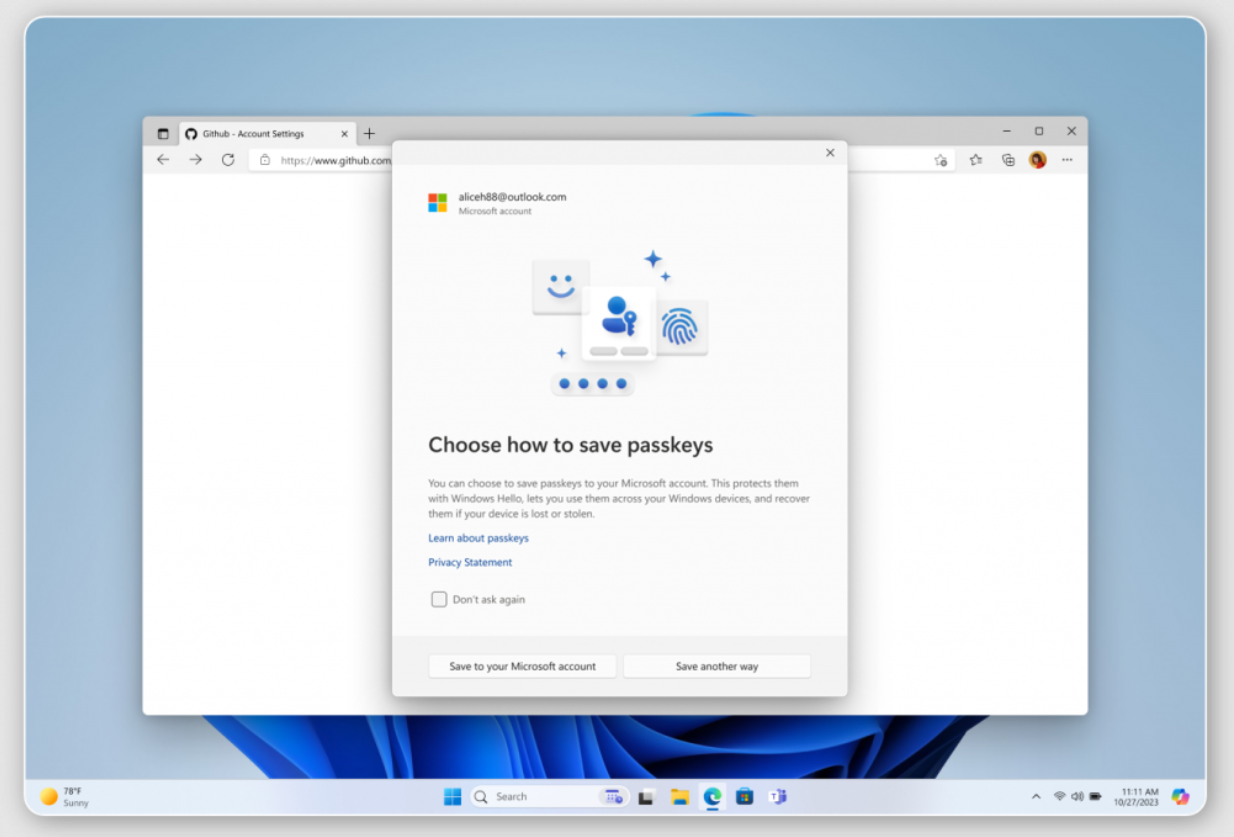Screen dimensions: 1234x837
Task: Open a new browser tab
Action: 369,134
